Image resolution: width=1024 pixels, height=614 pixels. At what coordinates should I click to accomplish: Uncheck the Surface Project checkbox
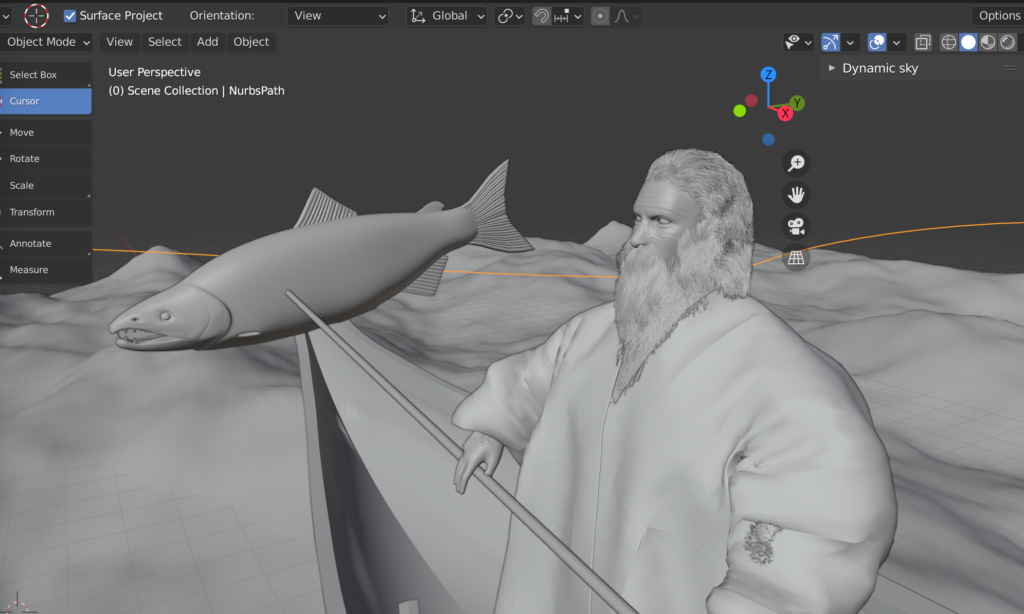[70, 16]
